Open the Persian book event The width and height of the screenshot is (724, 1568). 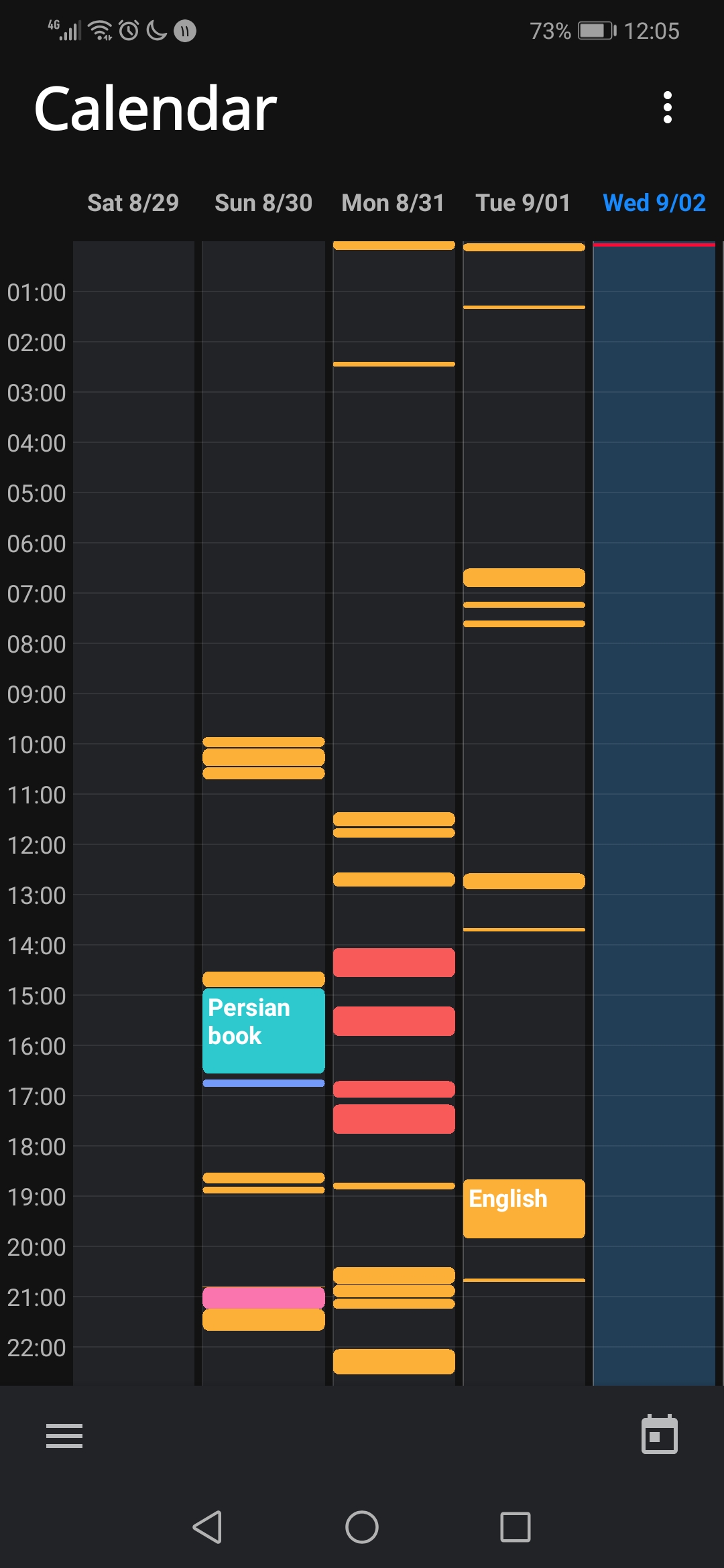click(263, 1031)
